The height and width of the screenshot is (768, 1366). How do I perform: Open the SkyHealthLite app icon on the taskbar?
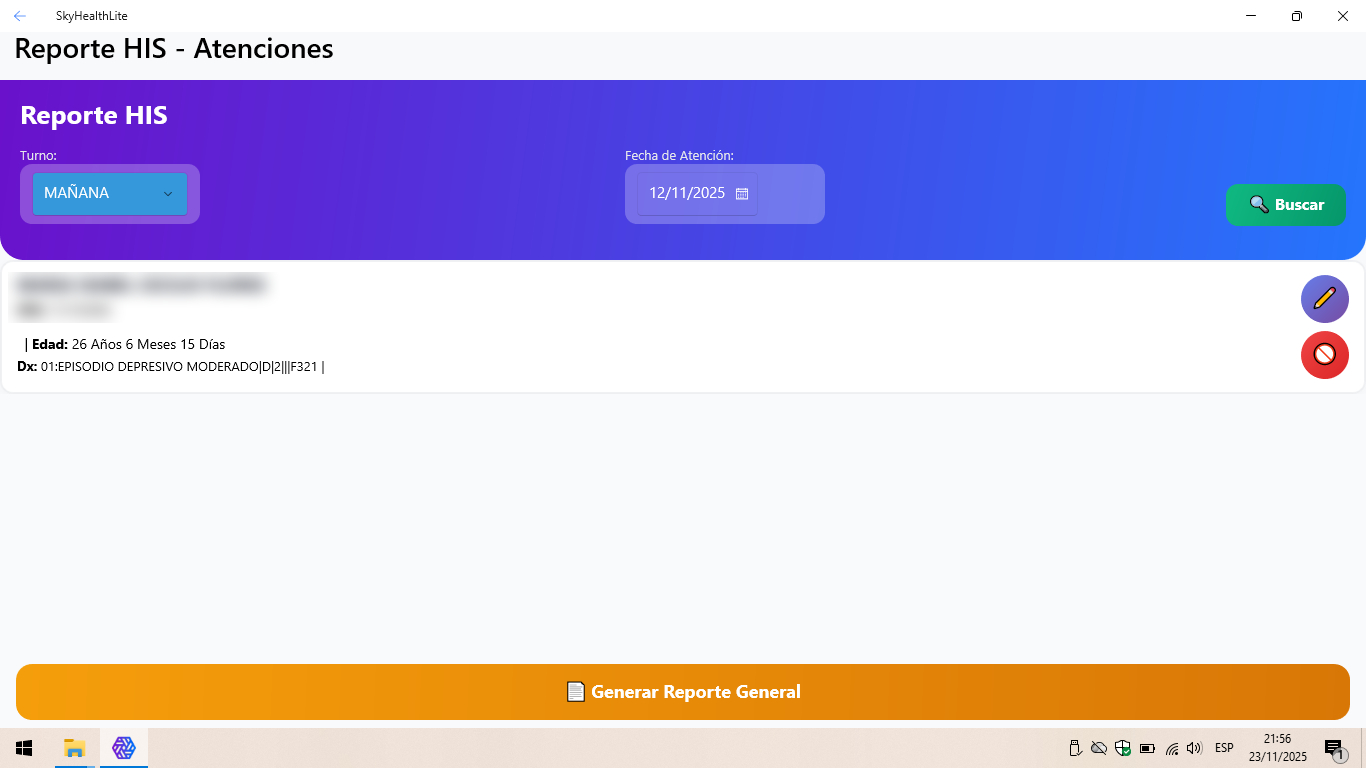pos(123,747)
